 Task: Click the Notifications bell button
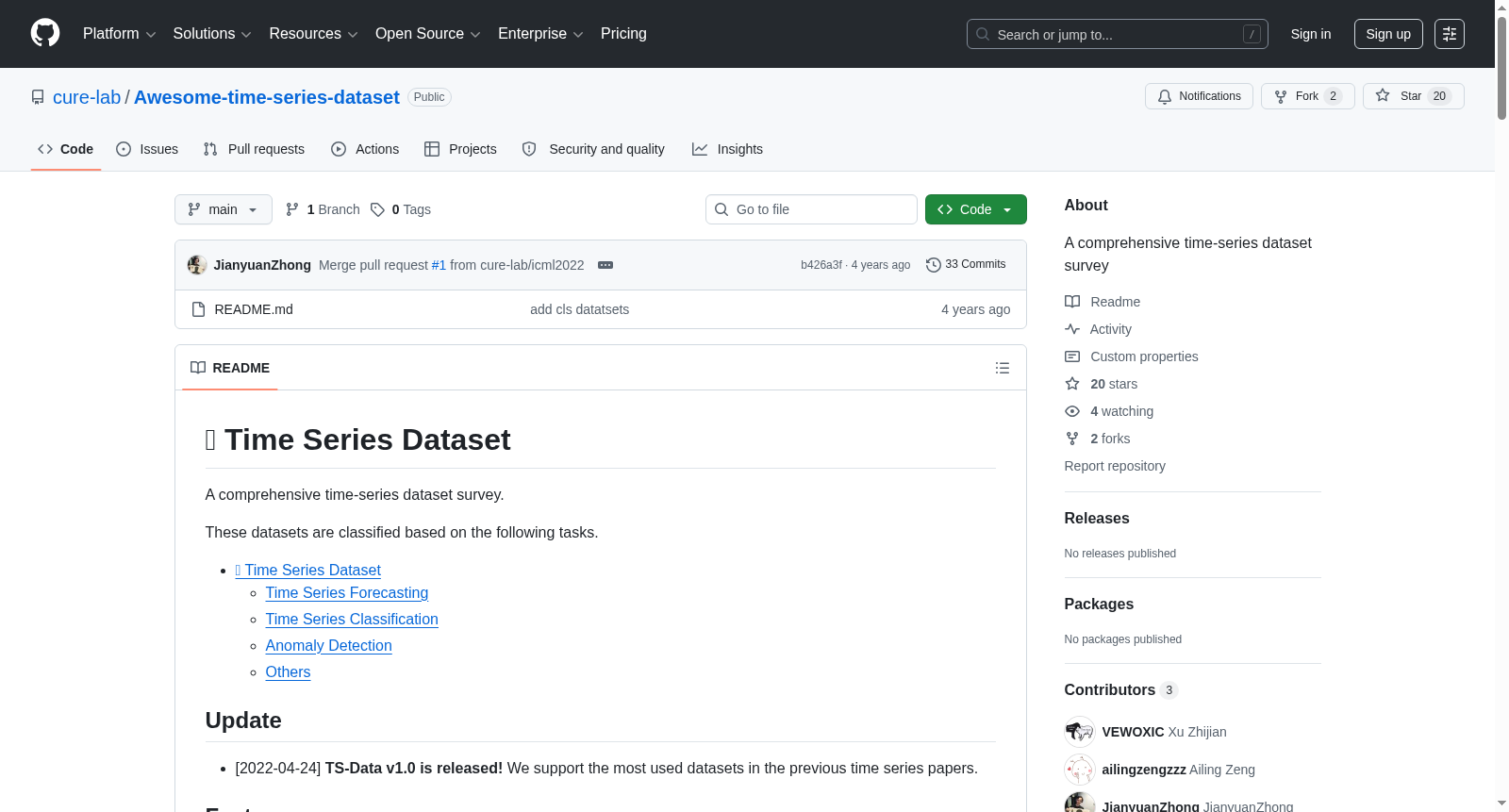[x=1199, y=96]
